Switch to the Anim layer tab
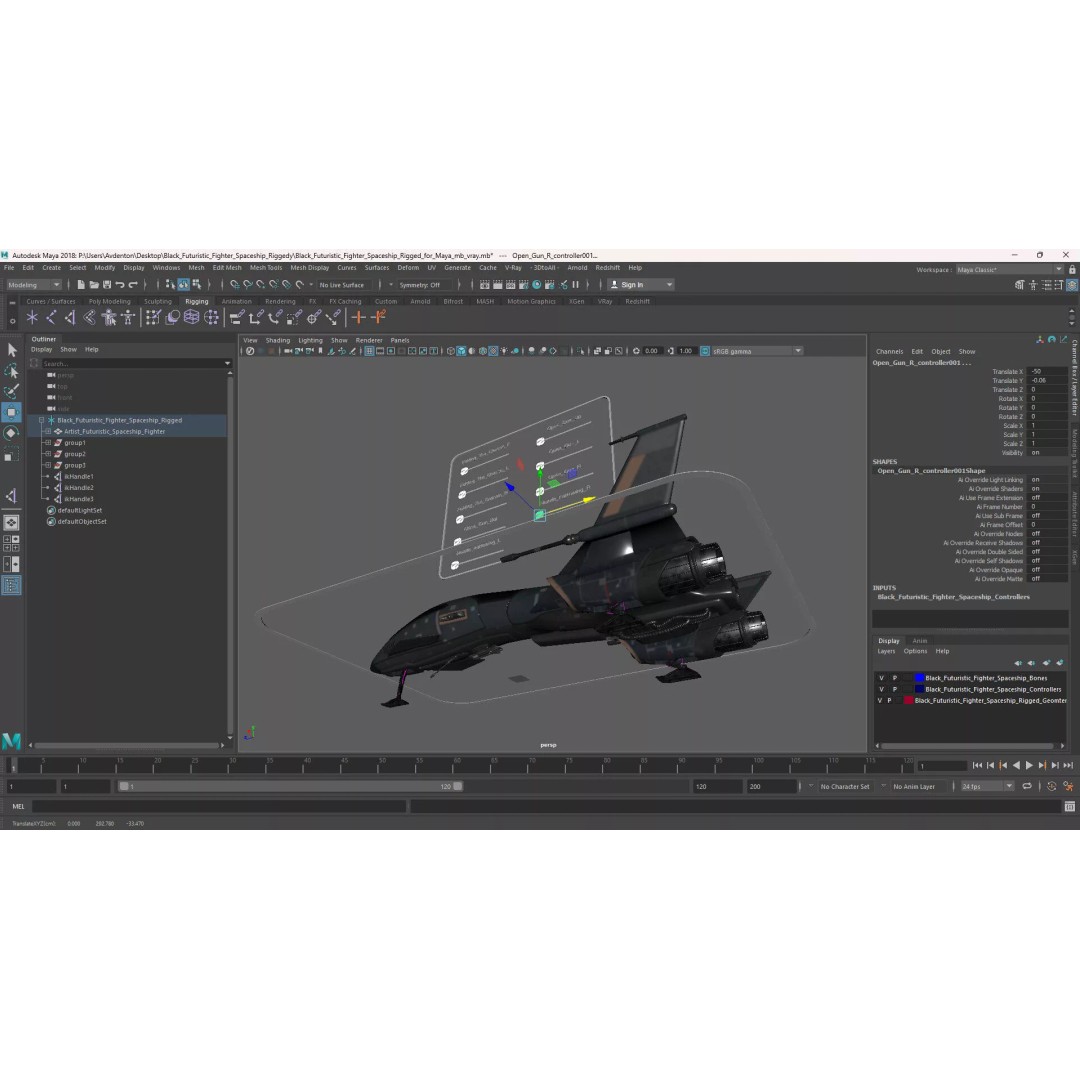 tap(920, 641)
